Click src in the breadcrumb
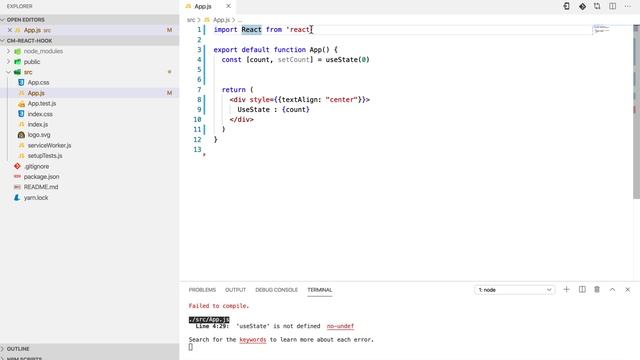640x360 pixels. tap(191, 20)
